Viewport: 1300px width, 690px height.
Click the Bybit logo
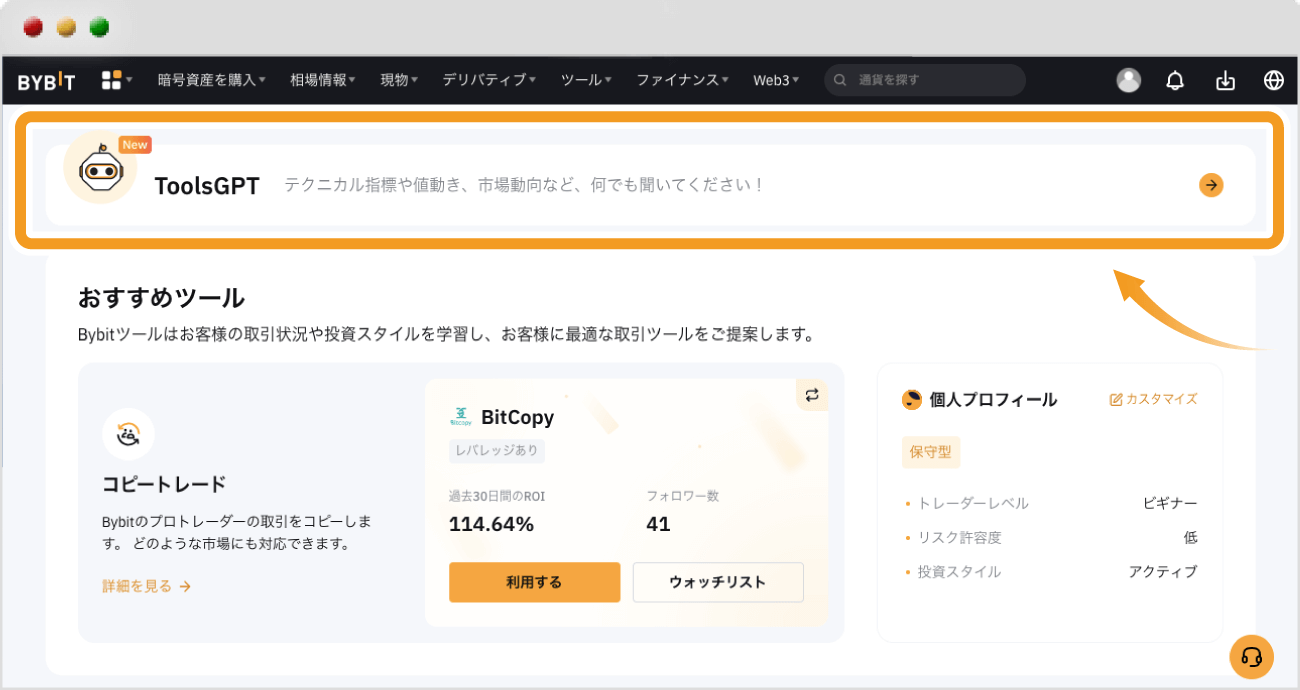[46, 81]
